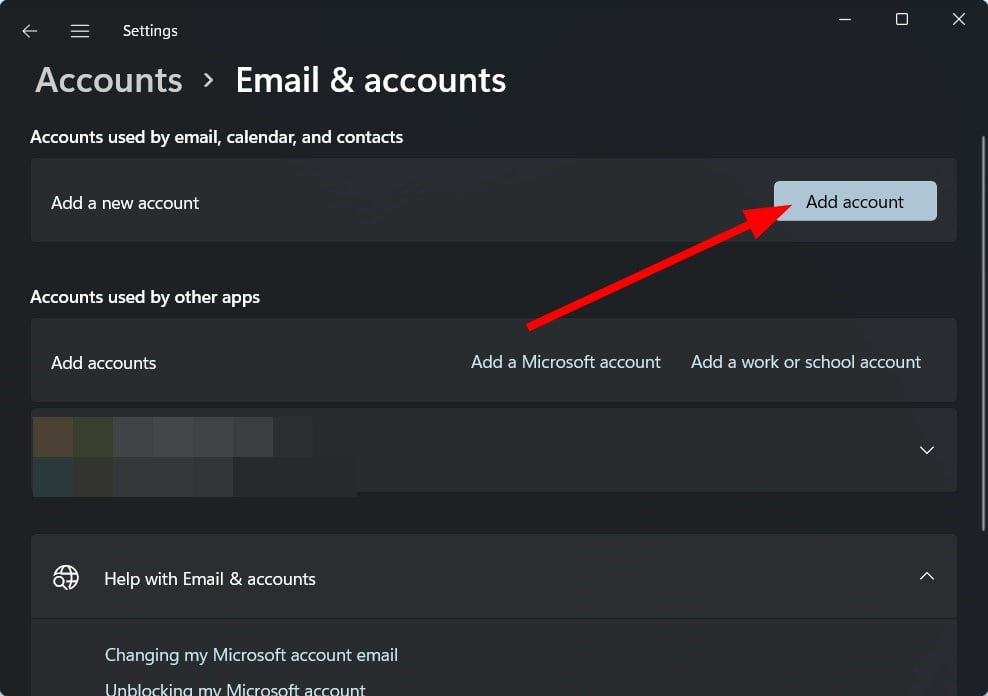The image size is (988, 696).
Task: Close the Settings window
Action: (958, 20)
